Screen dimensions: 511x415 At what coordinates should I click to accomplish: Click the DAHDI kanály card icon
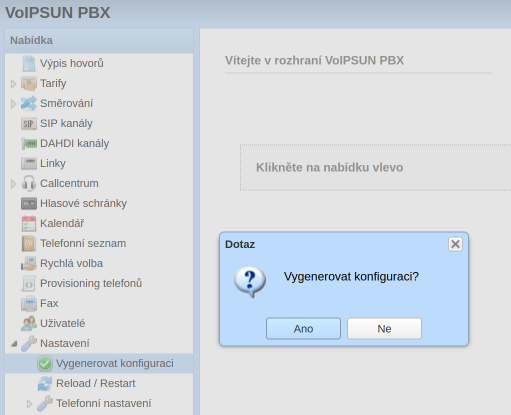(x=29, y=143)
